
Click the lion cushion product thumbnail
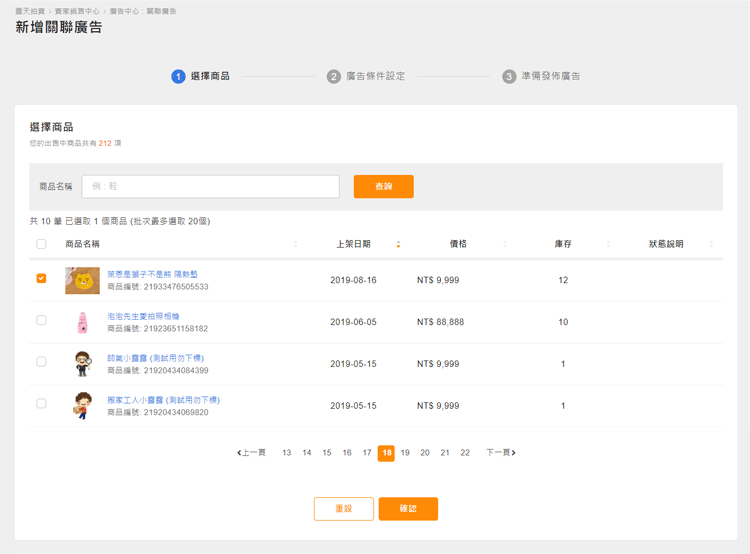click(x=82, y=280)
